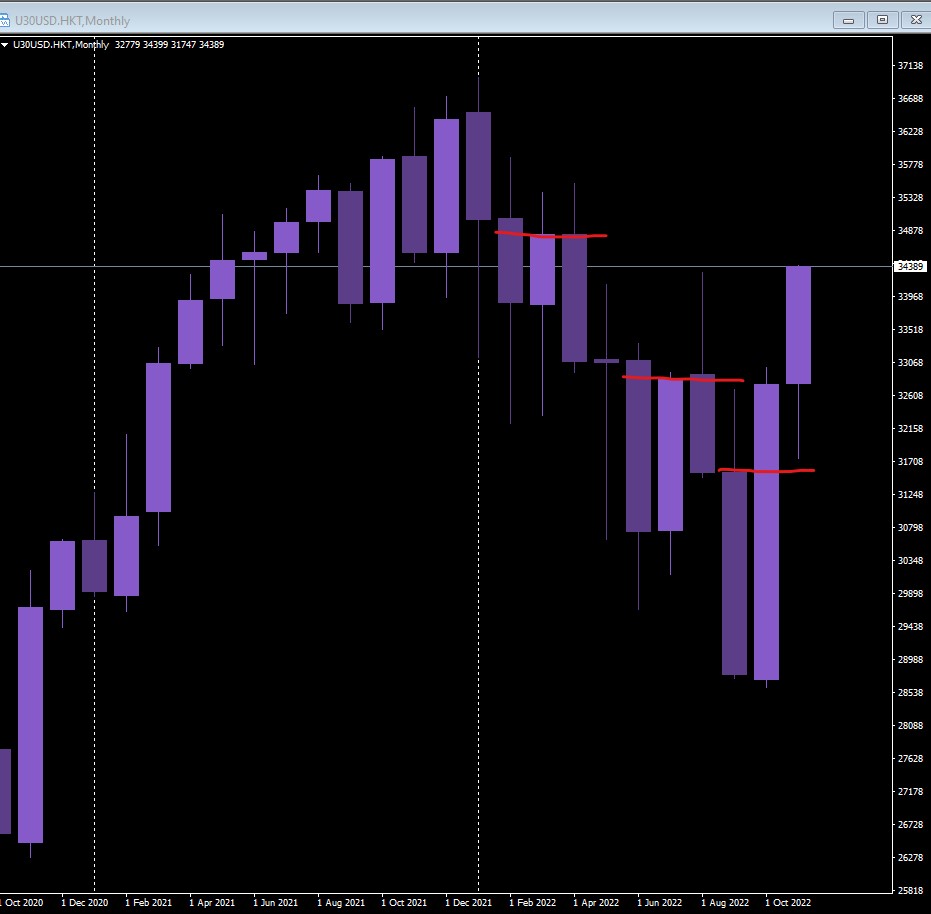Select the current price tag 34389

tap(910, 266)
